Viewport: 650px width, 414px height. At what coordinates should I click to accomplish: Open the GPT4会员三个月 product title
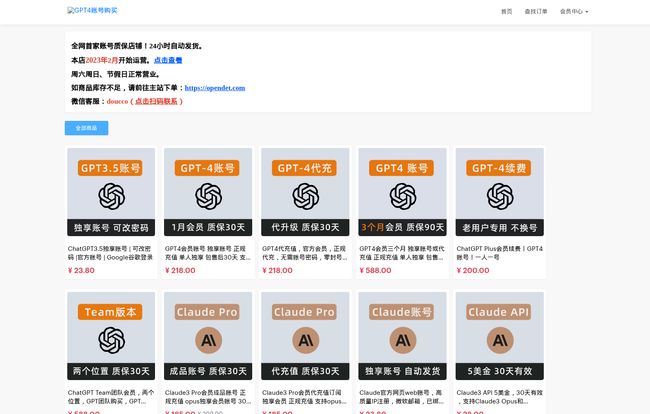tap(402, 253)
